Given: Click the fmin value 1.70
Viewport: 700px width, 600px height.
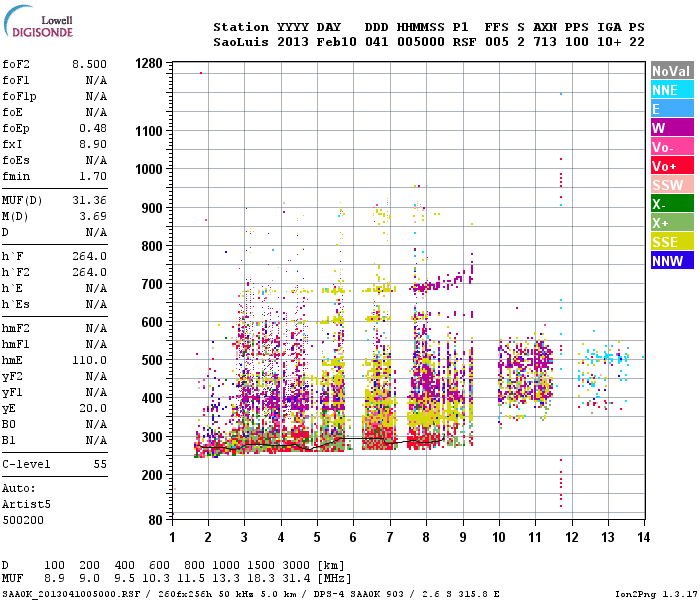Looking at the screenshot, I should (x=93, y=176).
